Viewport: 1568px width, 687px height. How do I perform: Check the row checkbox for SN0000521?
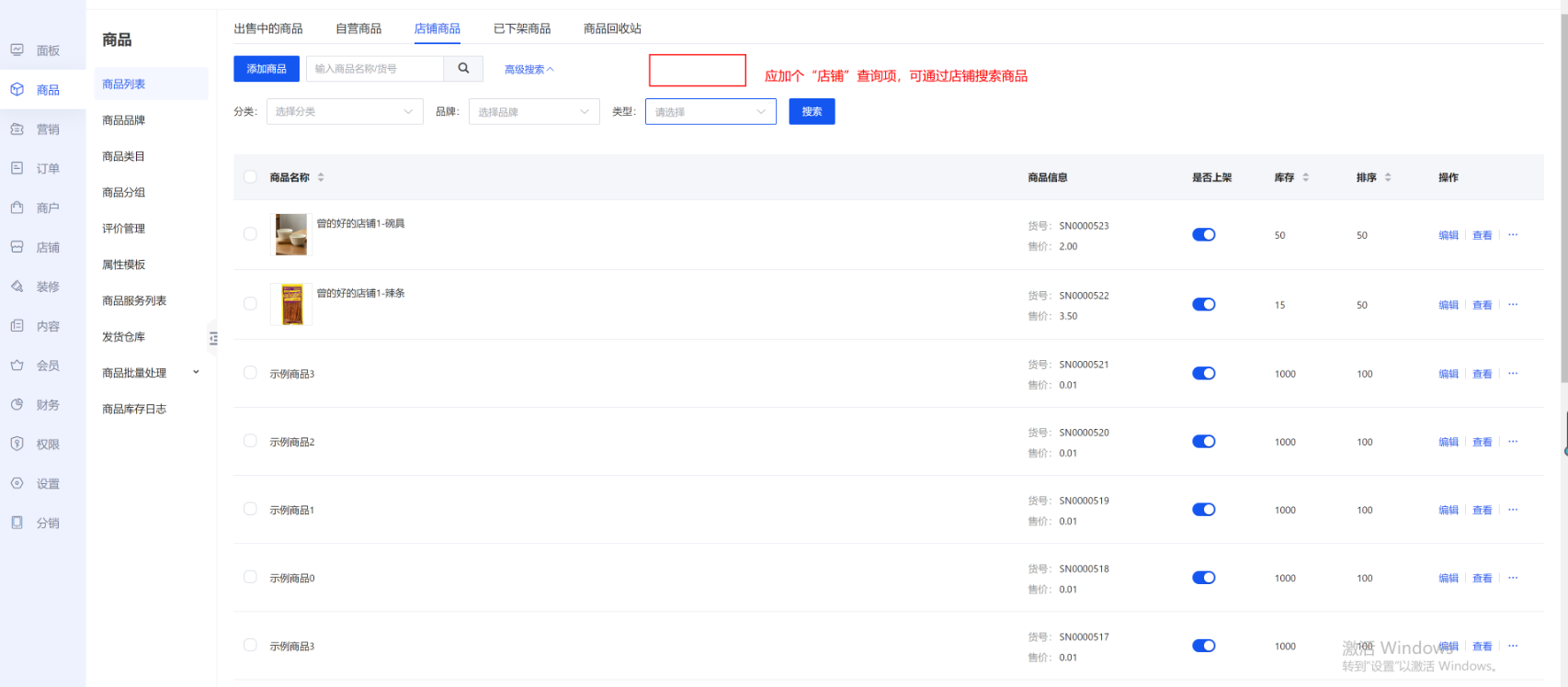pyautogui.click(x=250, y=373)
